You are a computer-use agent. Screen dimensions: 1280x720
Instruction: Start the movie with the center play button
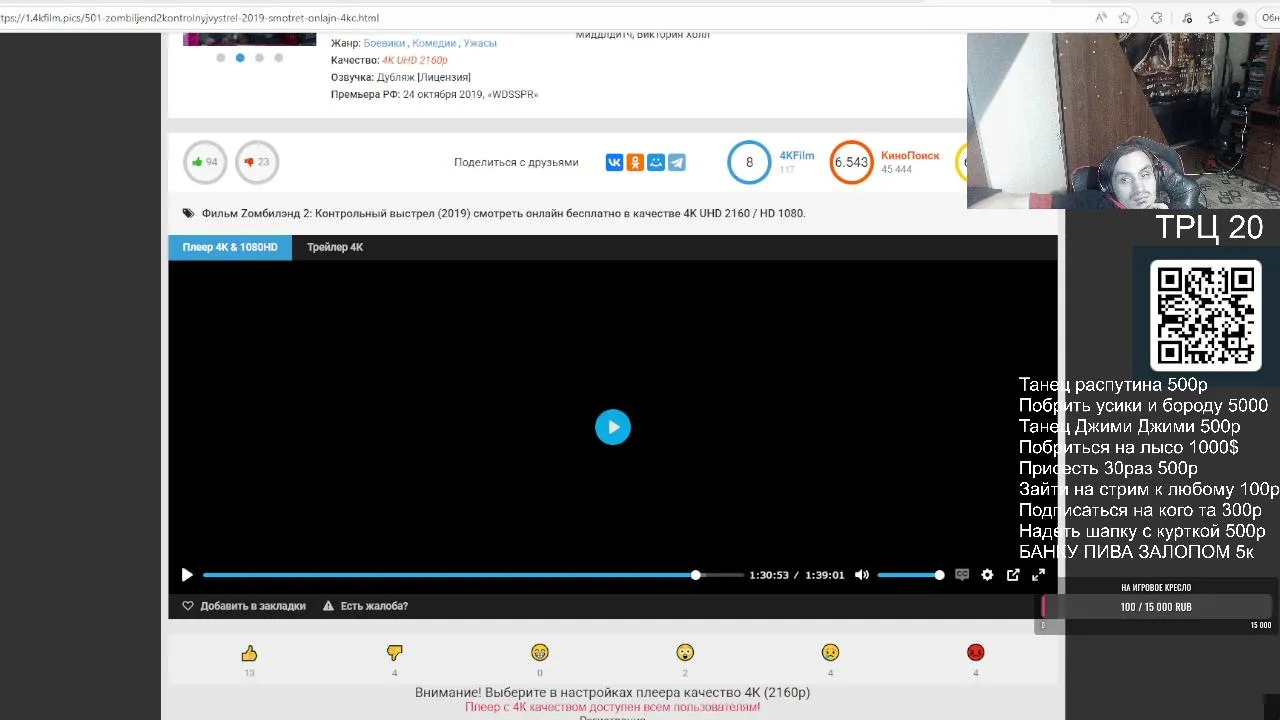(x=613, y=427)
